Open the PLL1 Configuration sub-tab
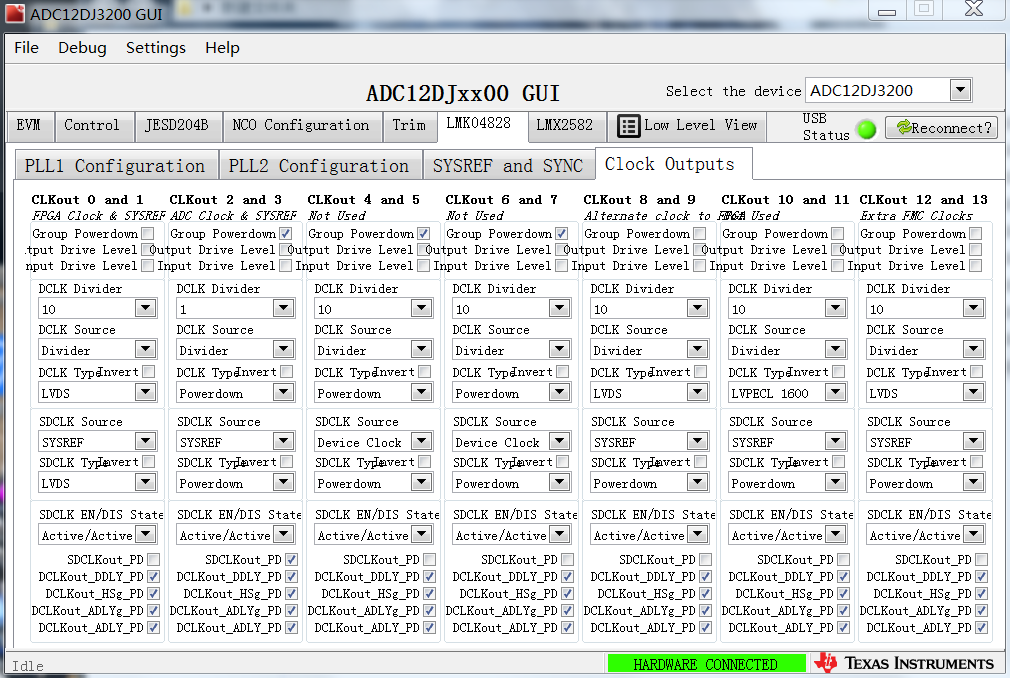Image resolution: width=1010 pixels, height=678 pixels. point(115,166)
